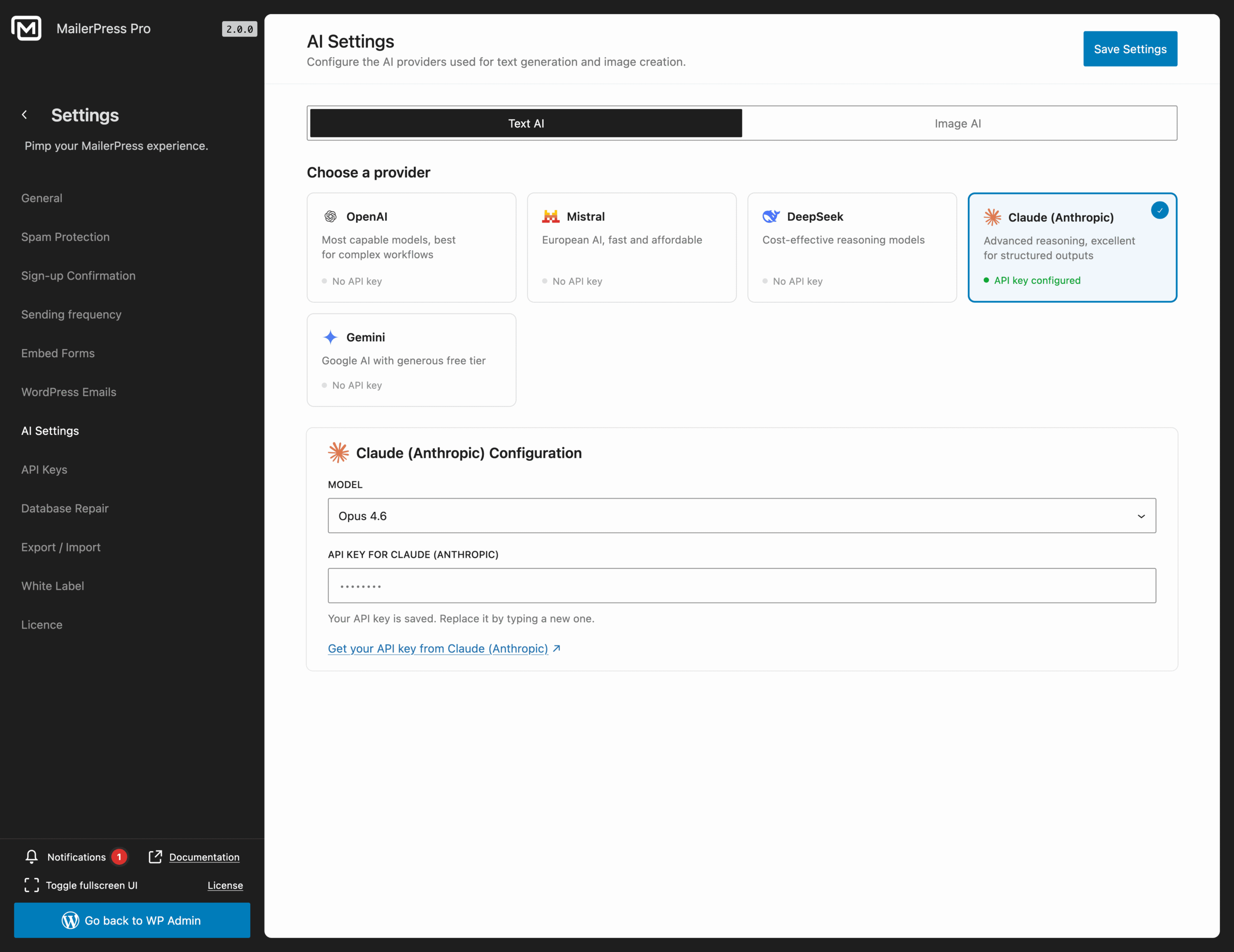This screenshot has height=952, width=1234.
Task: Switch to the Text AI tab
Action: pos(526,123)
